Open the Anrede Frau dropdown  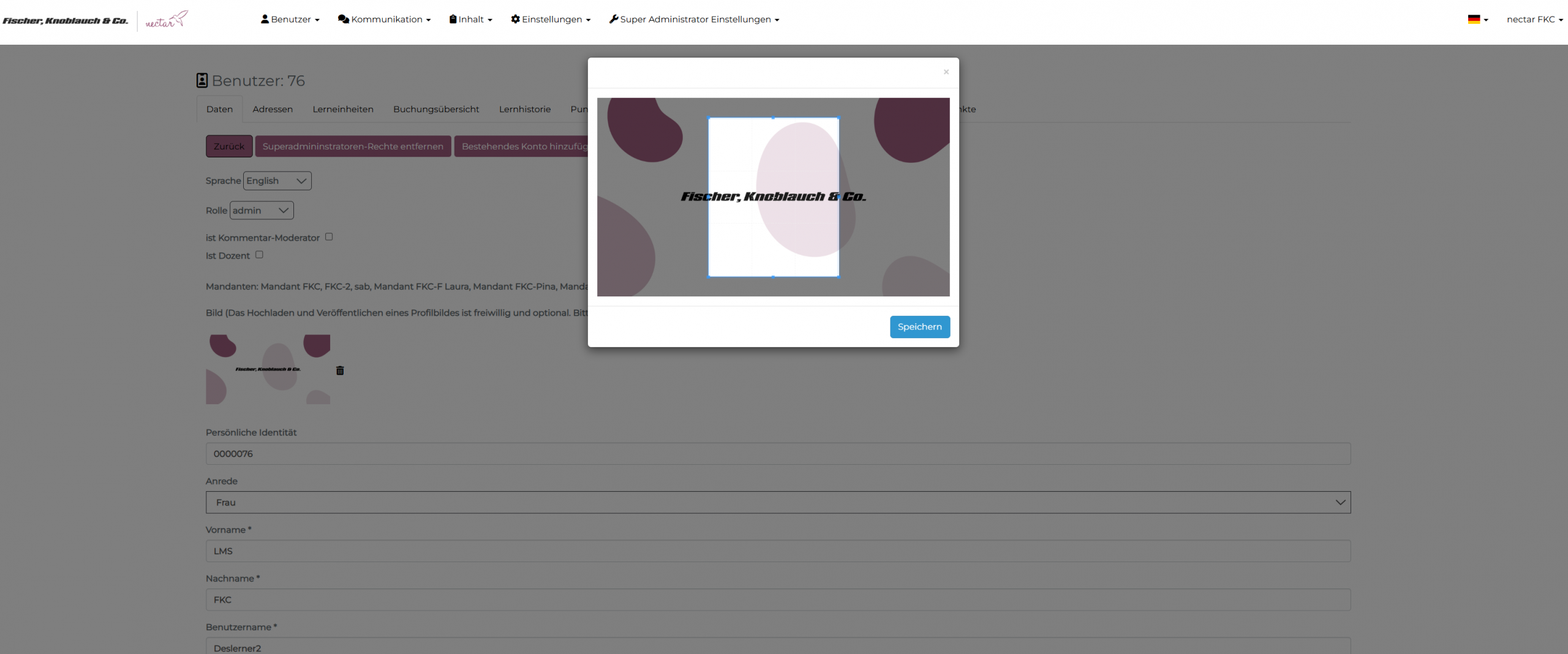click(778, 502)
